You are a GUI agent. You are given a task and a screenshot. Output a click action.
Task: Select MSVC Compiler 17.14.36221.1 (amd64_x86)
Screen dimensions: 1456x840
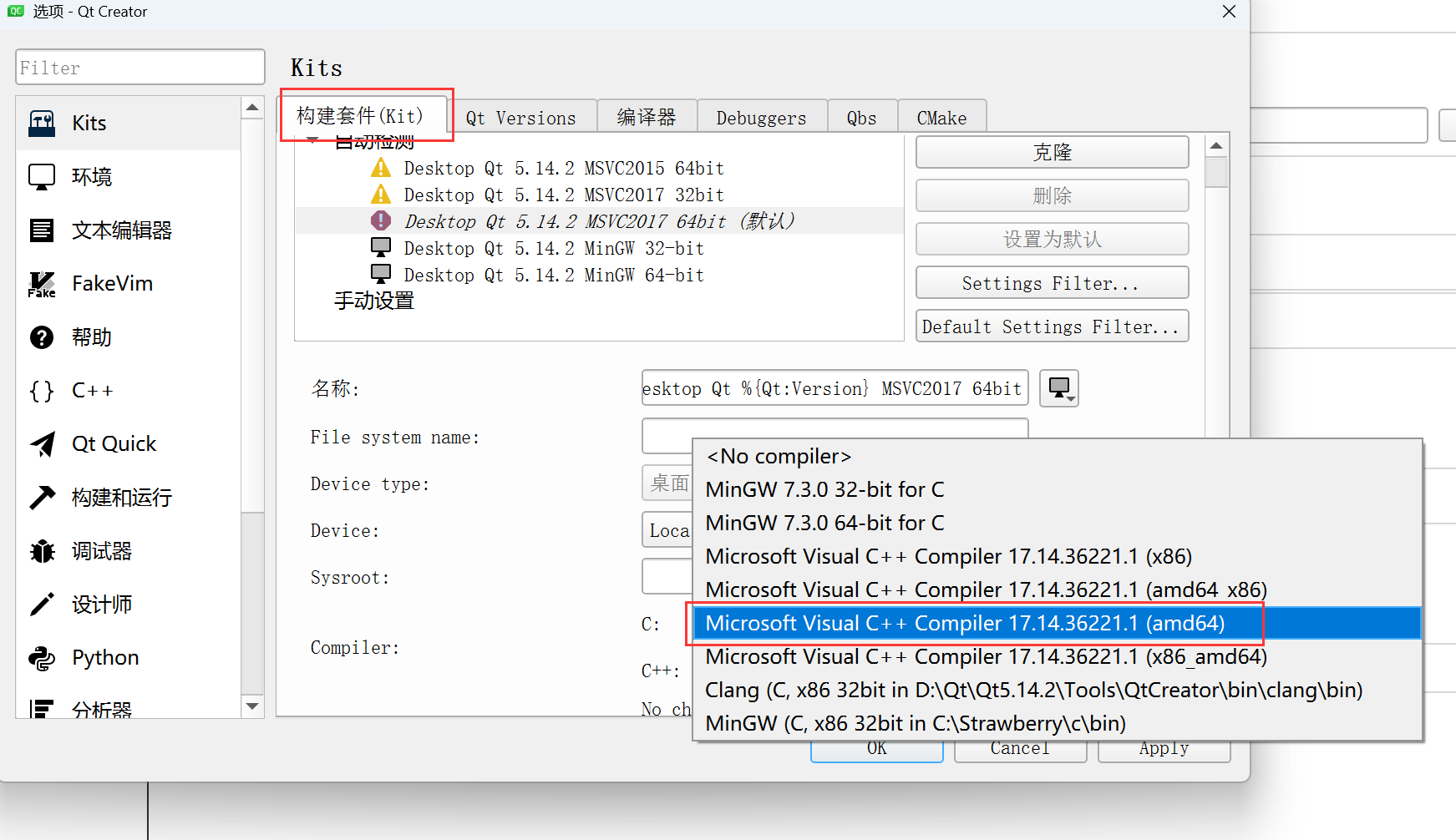tap(1058, 590)
